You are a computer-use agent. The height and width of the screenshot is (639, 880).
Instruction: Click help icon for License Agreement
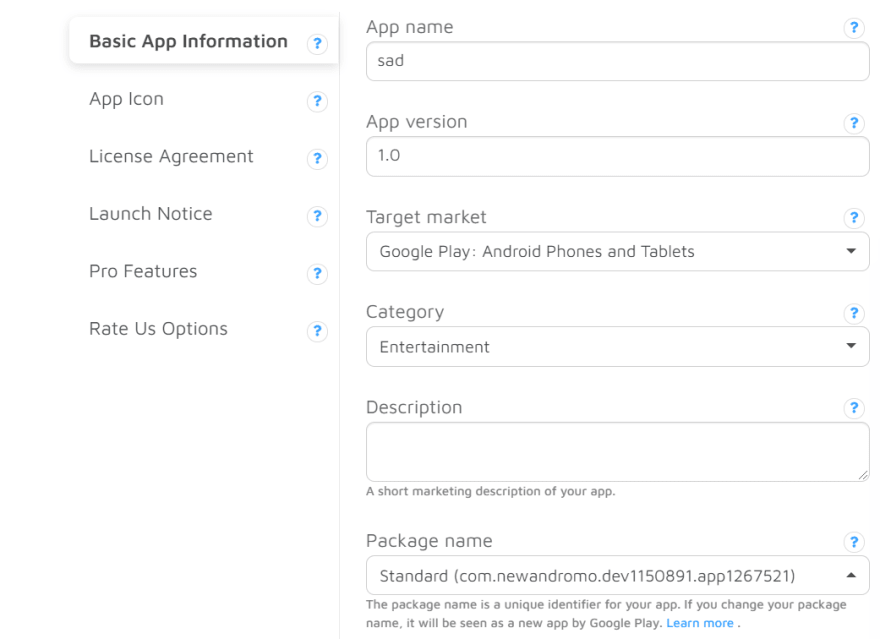[x=317, y=159]
